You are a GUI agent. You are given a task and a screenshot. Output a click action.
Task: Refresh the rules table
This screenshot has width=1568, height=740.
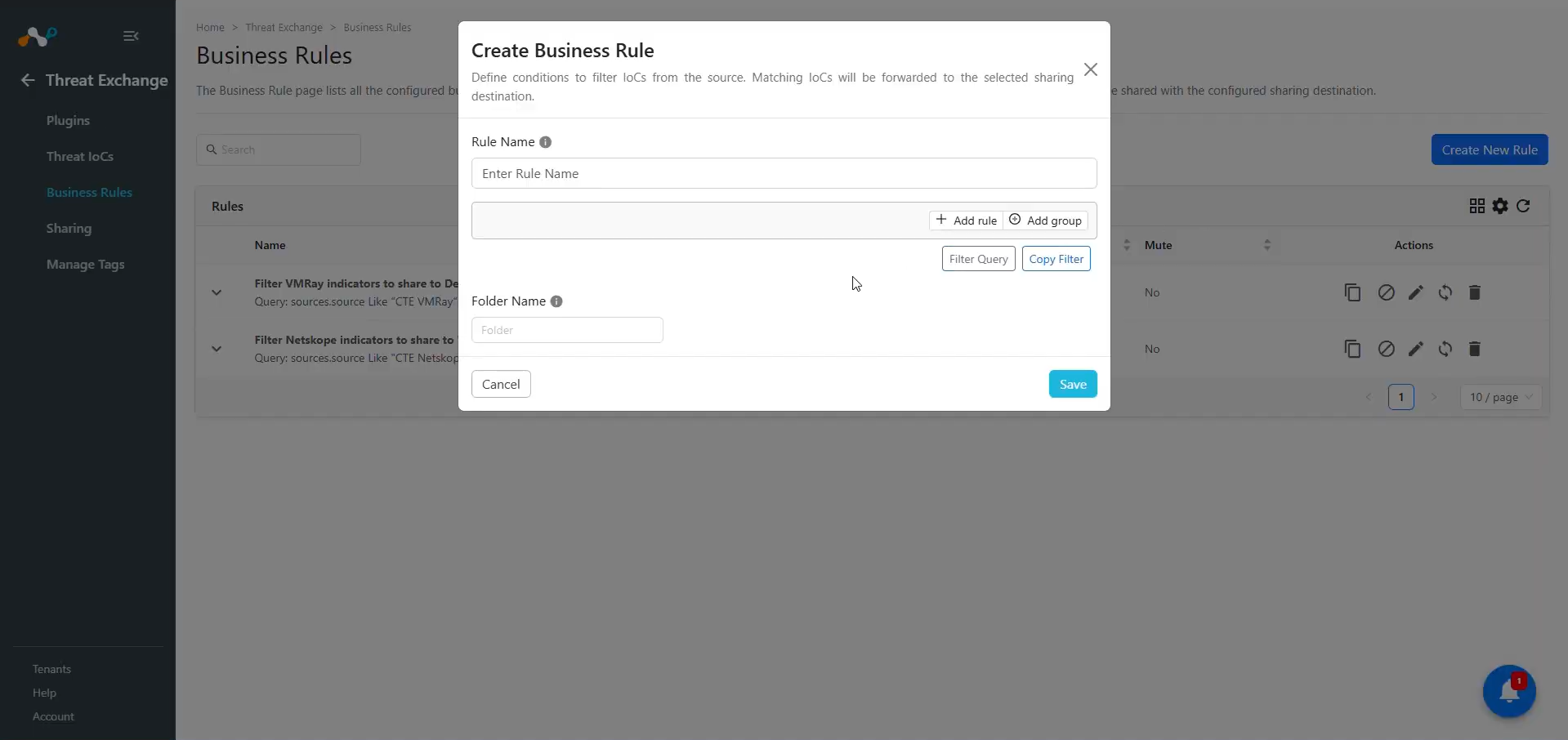[x=1523, y=206]
